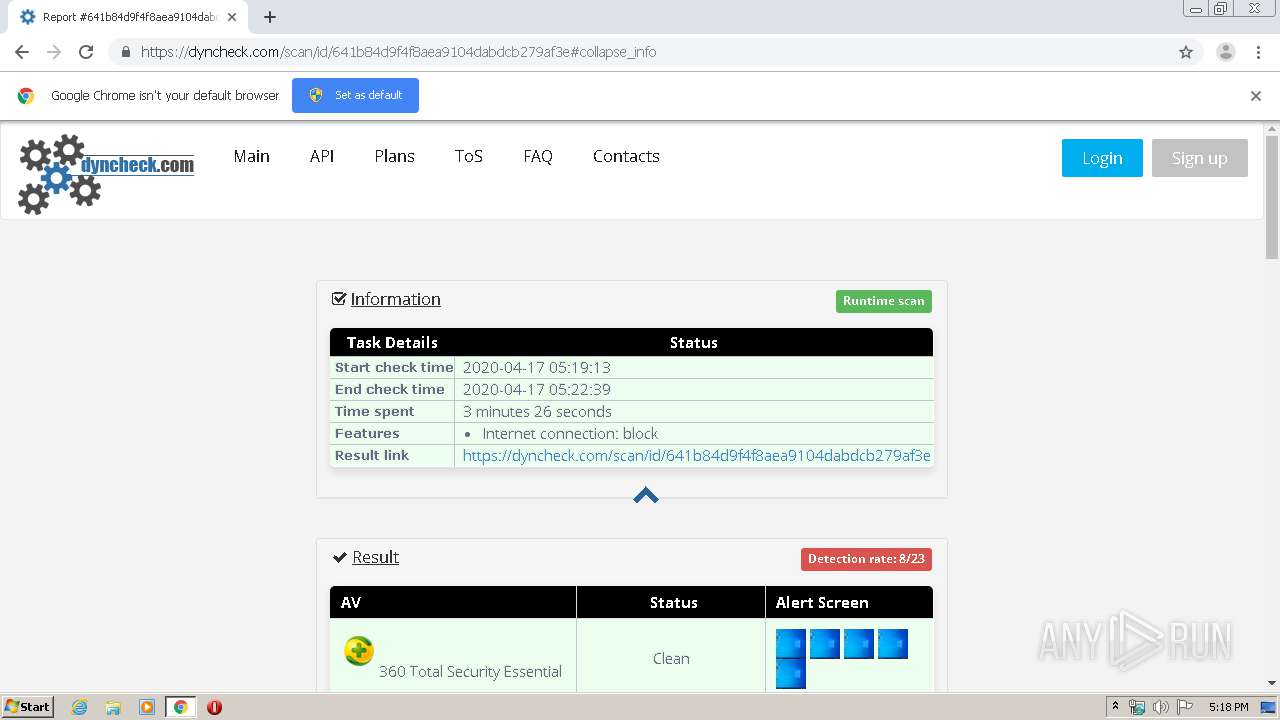Click the Chrome taskbar icon
The width and height of the screenshot is (1280, 720).
pyautogui.click(x=180, y=707)
